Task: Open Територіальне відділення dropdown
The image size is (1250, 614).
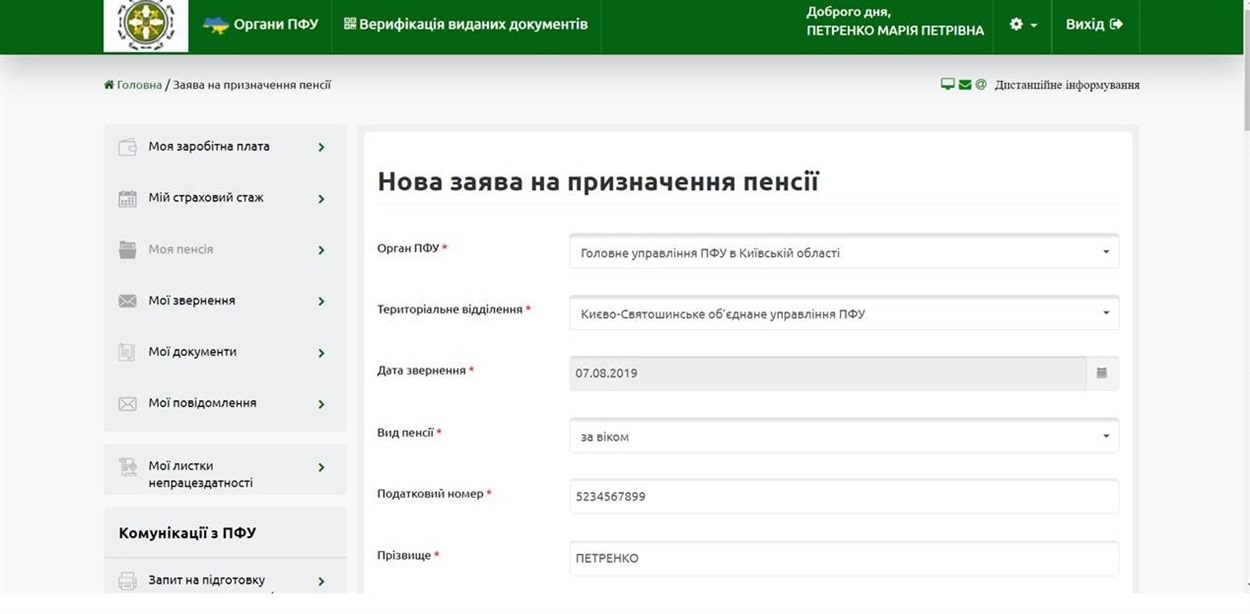Action: click(844, 313)
